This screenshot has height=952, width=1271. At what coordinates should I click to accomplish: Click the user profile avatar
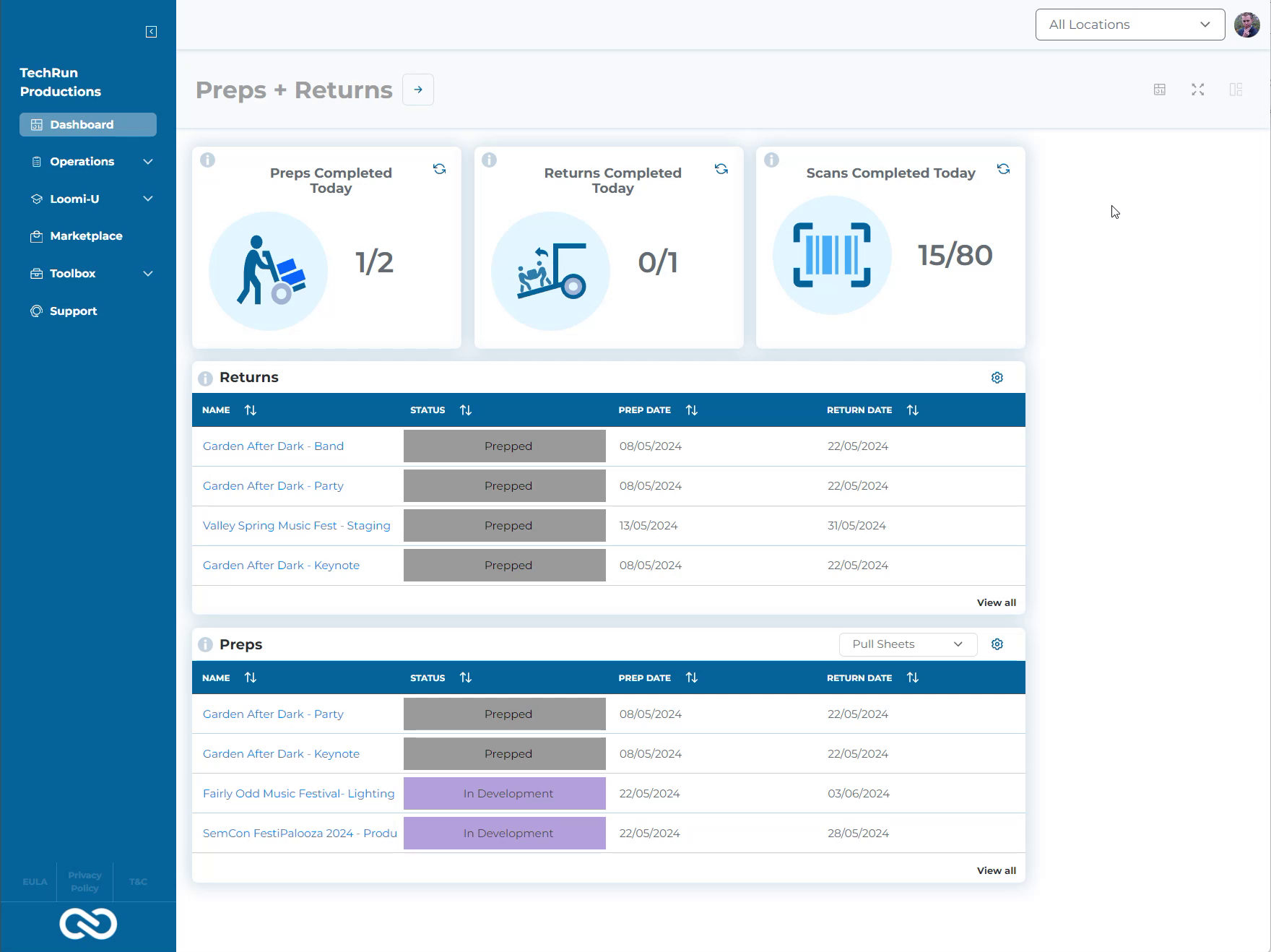(1246, 25)
